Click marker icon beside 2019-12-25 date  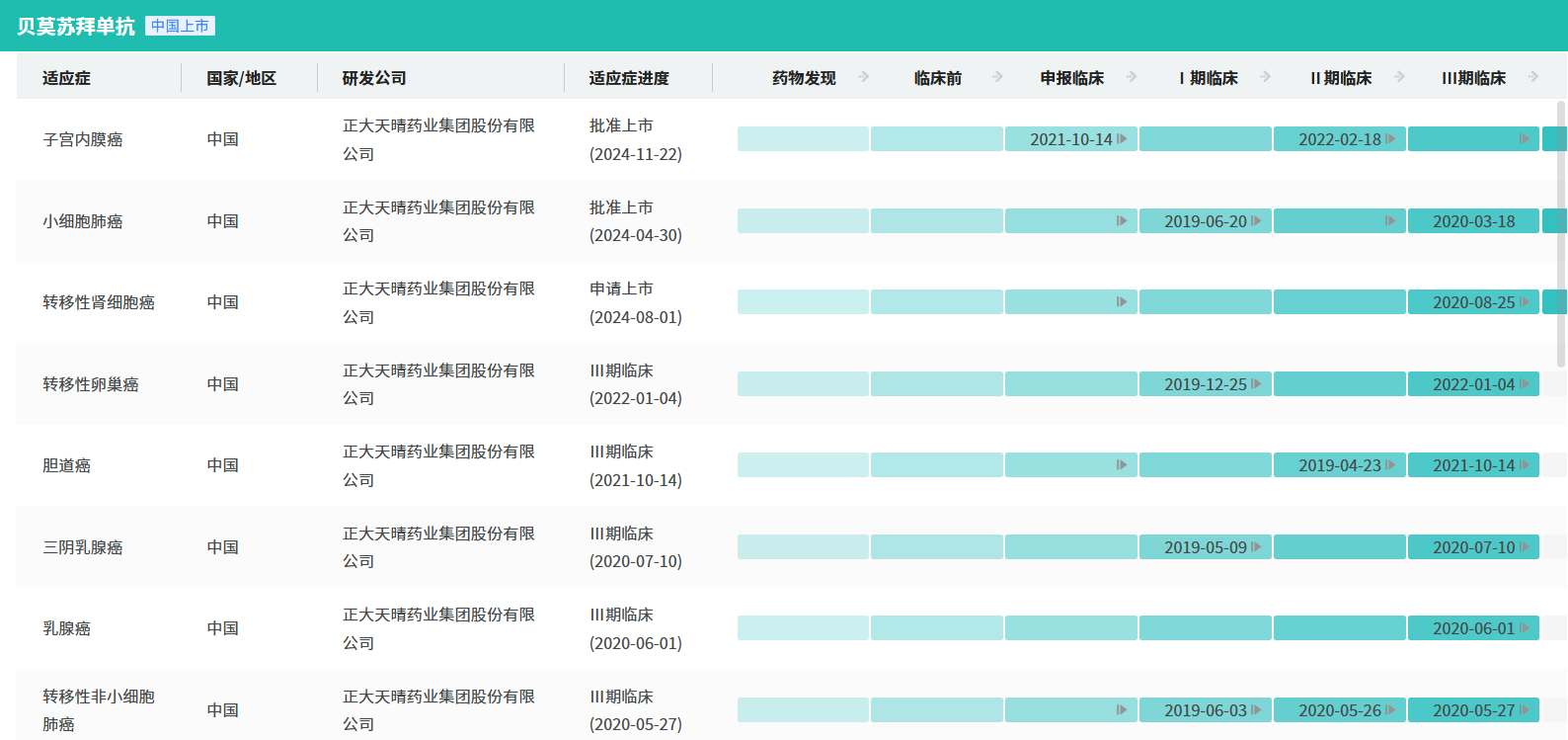pyautogui.click(x=1256, y=384)
